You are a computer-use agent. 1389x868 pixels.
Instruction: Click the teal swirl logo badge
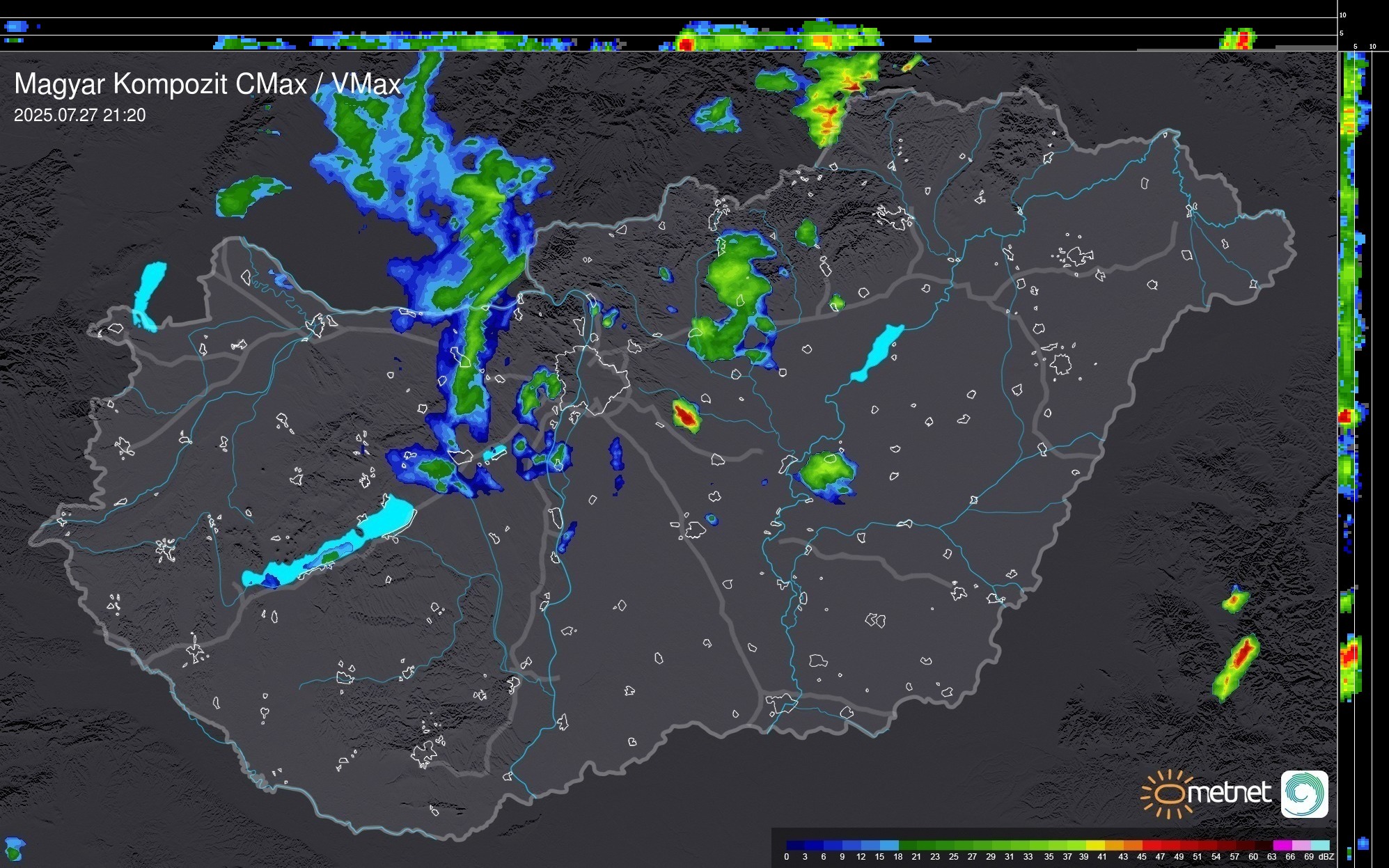1304,794
